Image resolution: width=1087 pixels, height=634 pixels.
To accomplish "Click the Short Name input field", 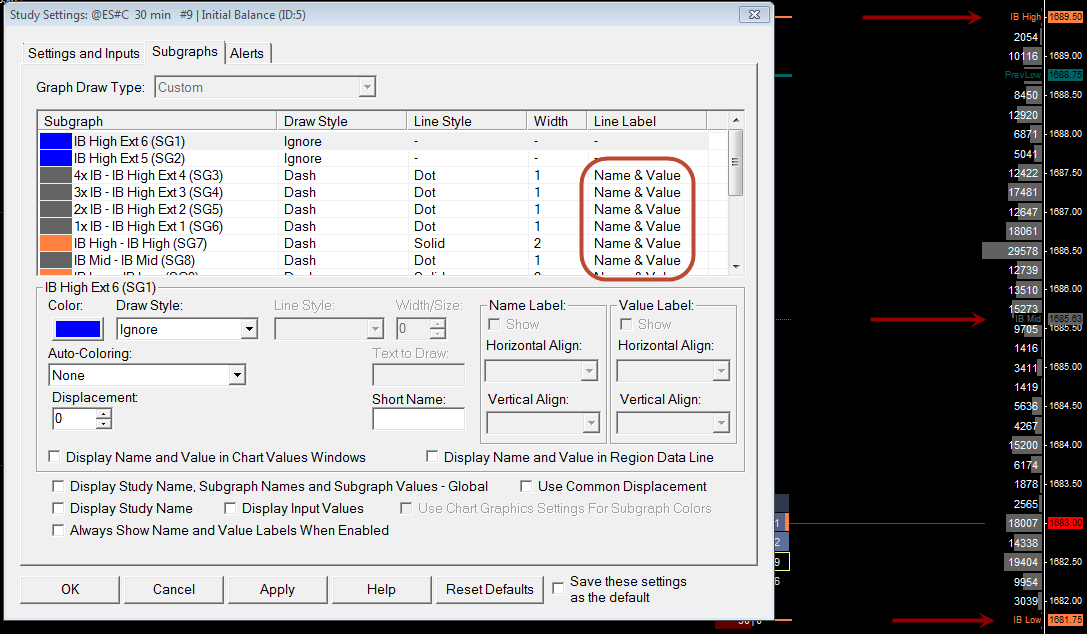I will pos(418,419).
